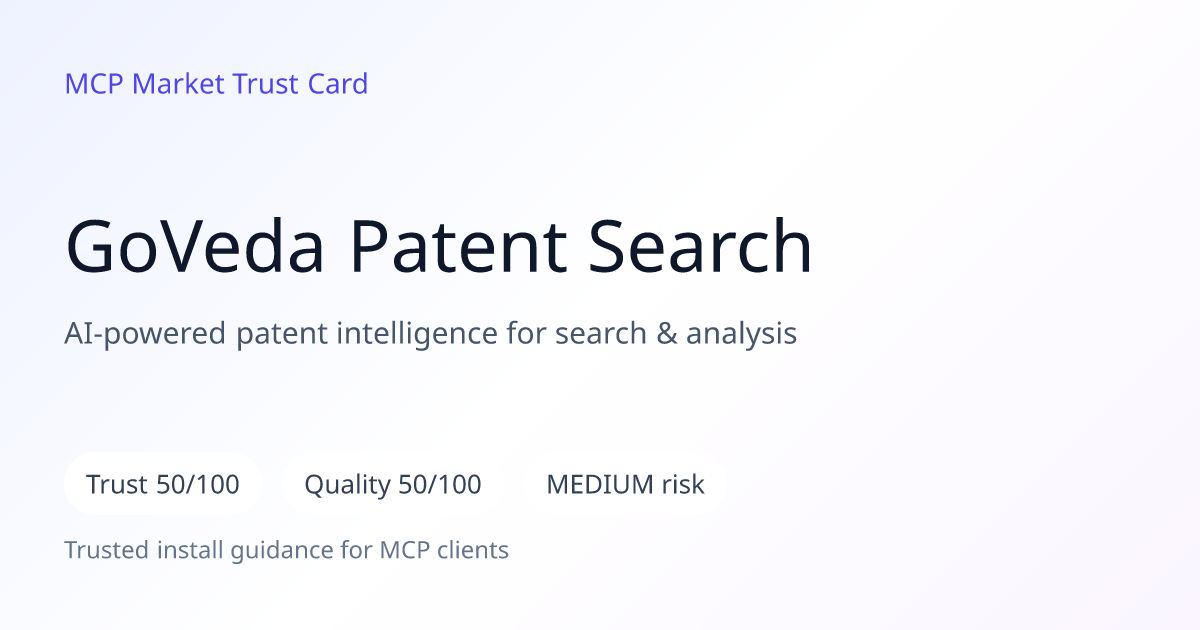Click the AI-powered patent intelligence subtitle
This screenshot has height=630, width=1200.
[431, 334]
